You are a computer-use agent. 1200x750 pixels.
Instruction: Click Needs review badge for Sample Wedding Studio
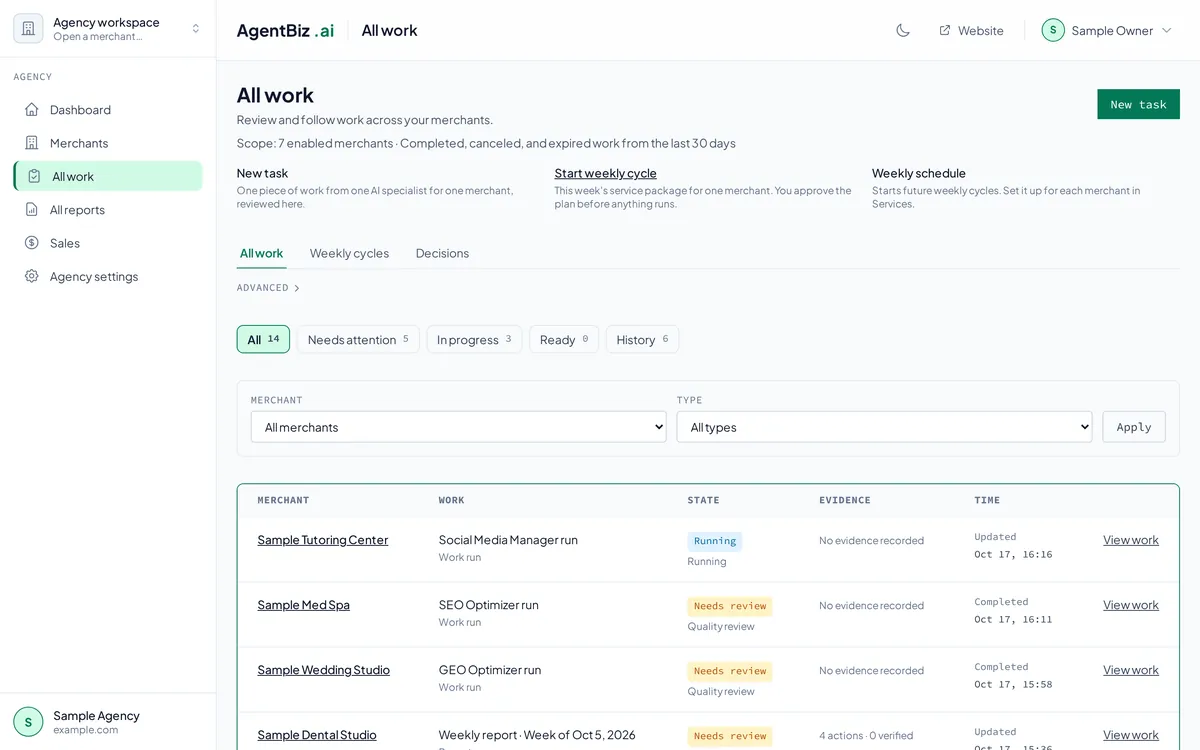click(730, 671)
